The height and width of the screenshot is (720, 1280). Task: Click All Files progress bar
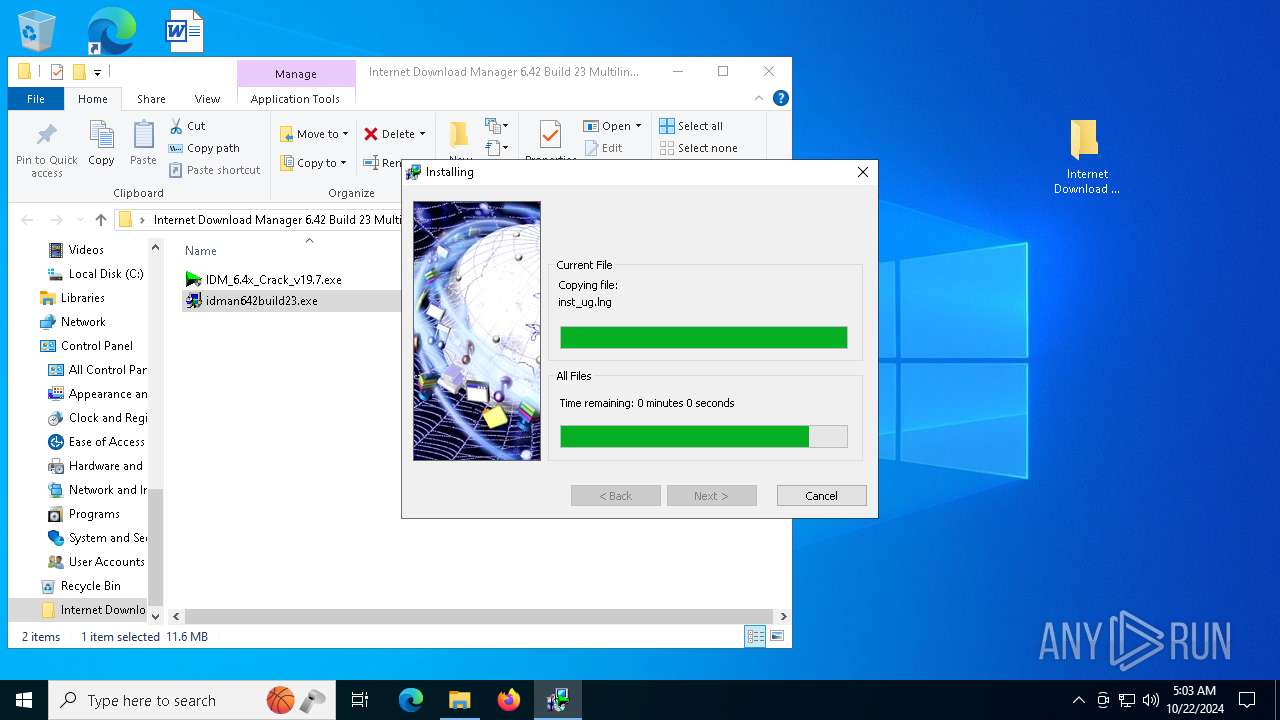coord(703,436)
